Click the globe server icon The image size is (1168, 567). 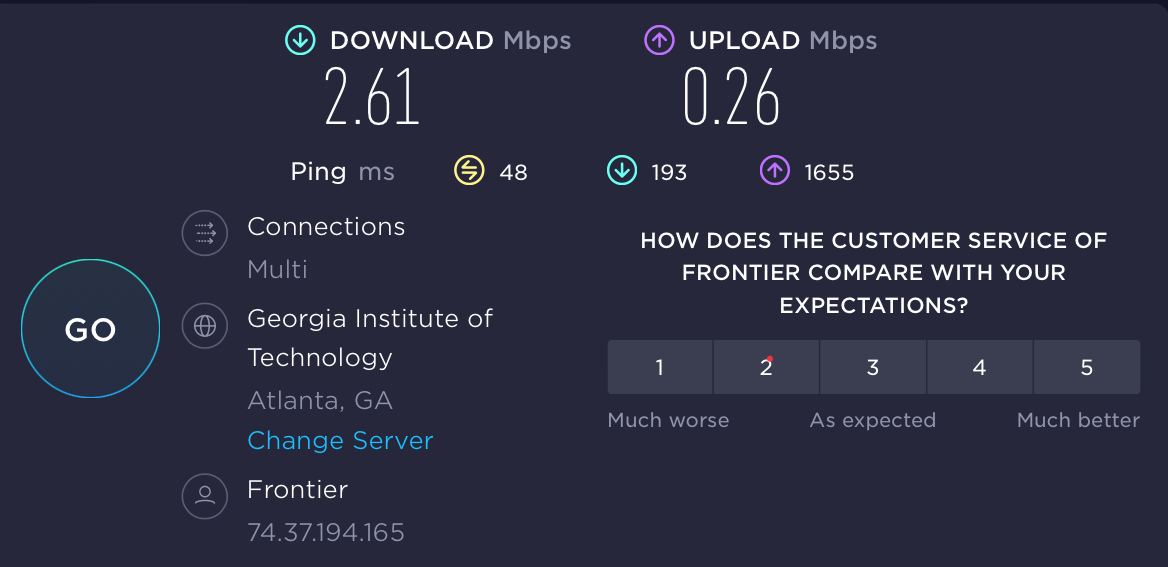tap(205, 326)
